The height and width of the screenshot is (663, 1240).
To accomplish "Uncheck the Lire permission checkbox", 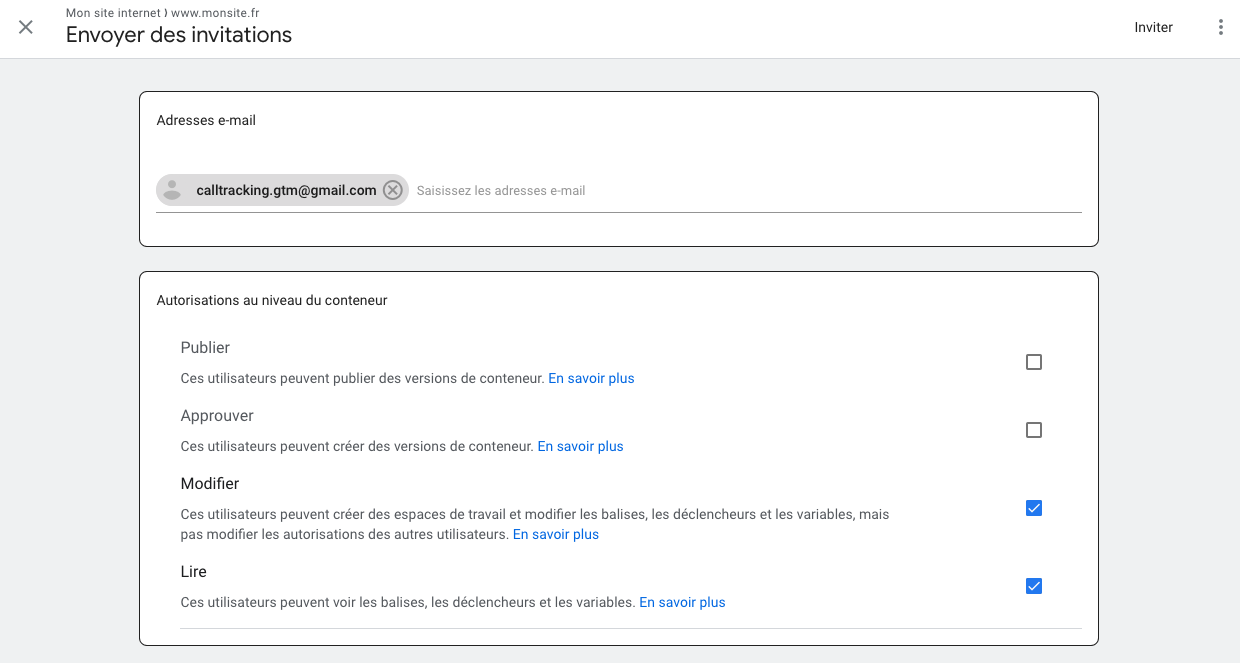I will click(1034, 586).
